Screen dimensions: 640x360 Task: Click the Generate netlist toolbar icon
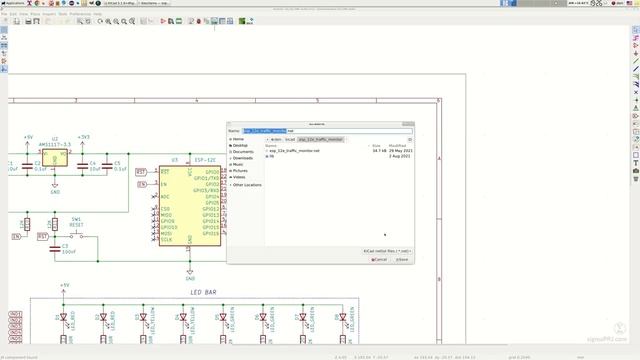[x=214, y=21]
